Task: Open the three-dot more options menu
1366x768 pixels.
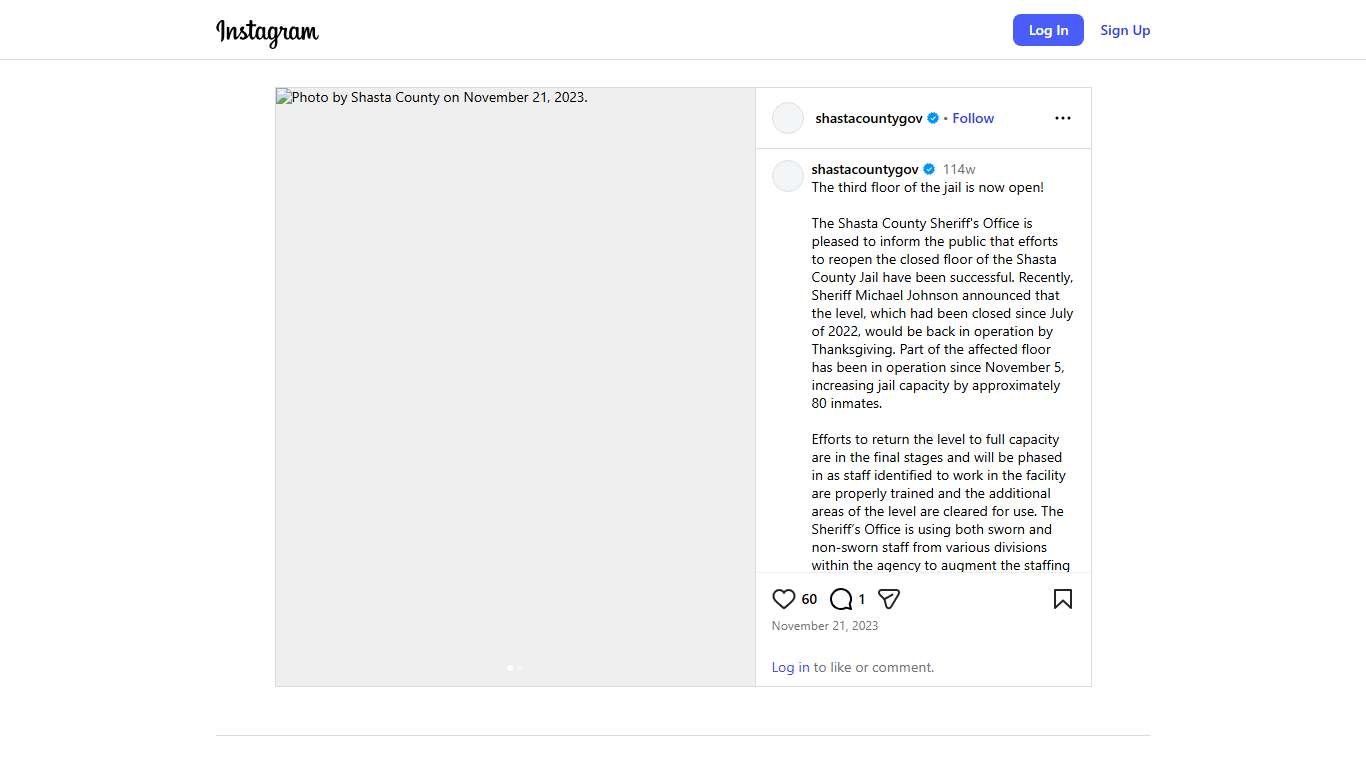Action: tap(1062, 118)
